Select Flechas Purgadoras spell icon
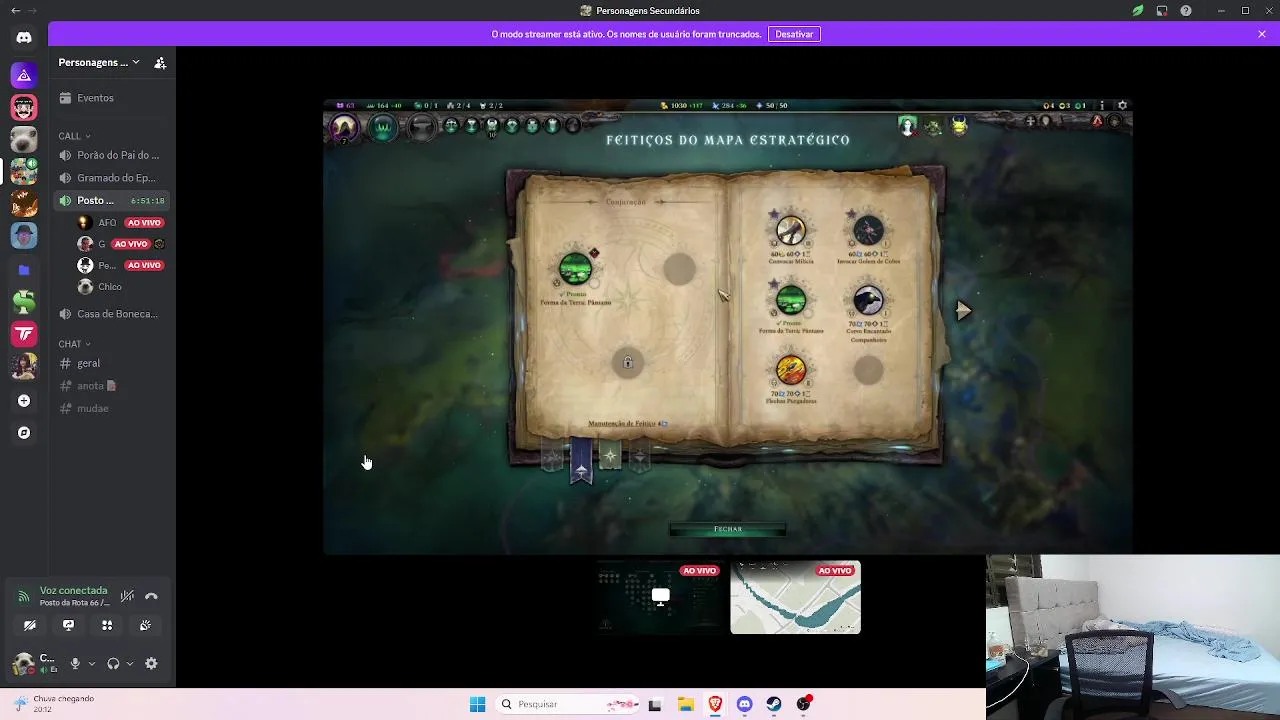This screenshot has height=720, width=1280. pos(791,371)
